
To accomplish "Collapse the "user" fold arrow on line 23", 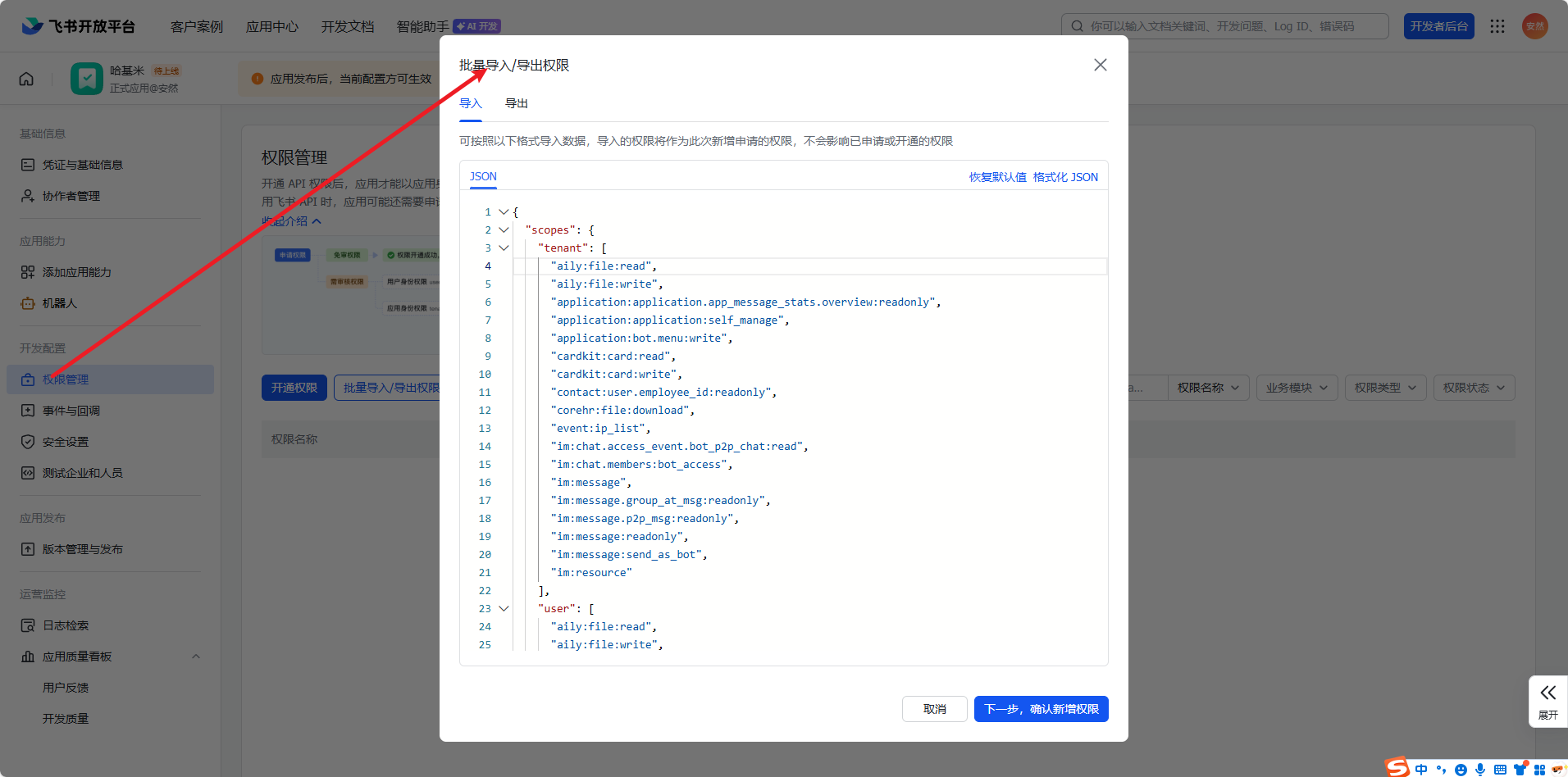I will pyautogui.click(x=504, y=608).
